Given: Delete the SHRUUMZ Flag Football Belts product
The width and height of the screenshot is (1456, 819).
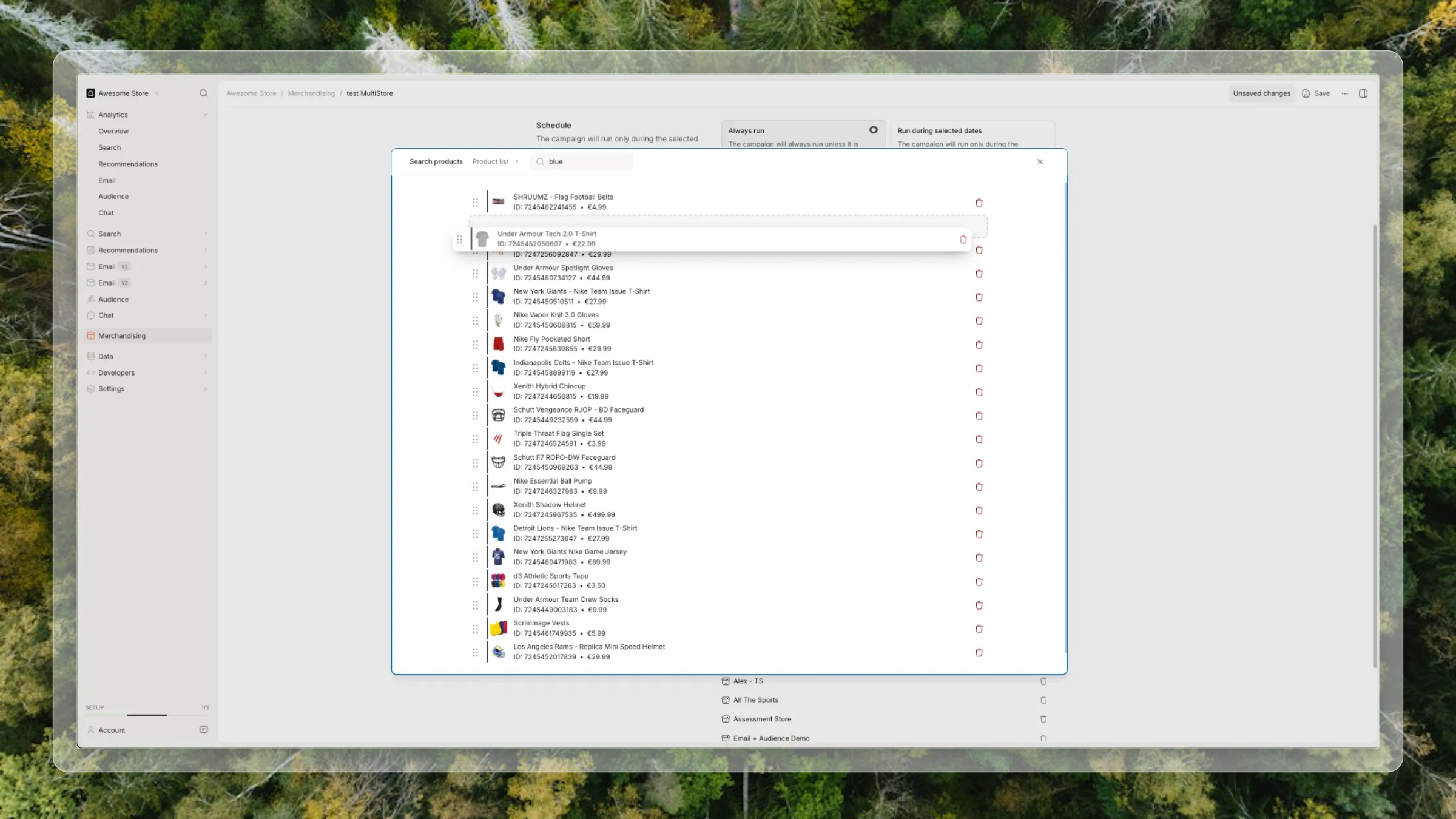Looking at the screenshot, I should click(x=979, y=203).
